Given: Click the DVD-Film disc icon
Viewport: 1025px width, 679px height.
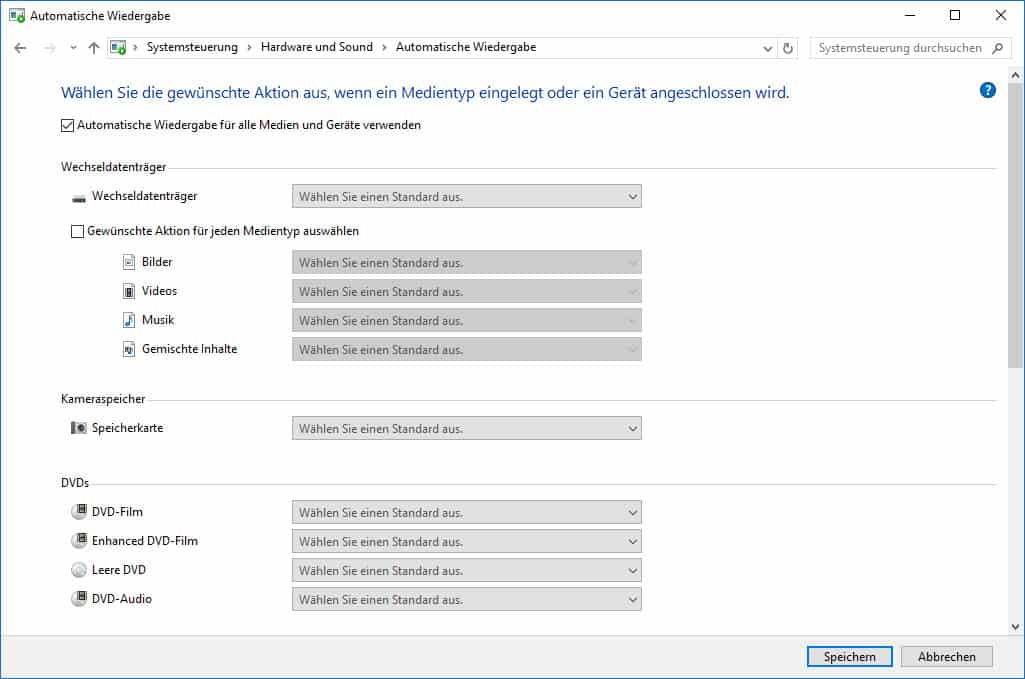Looking at the screenshot, I should tap(79, 512).
